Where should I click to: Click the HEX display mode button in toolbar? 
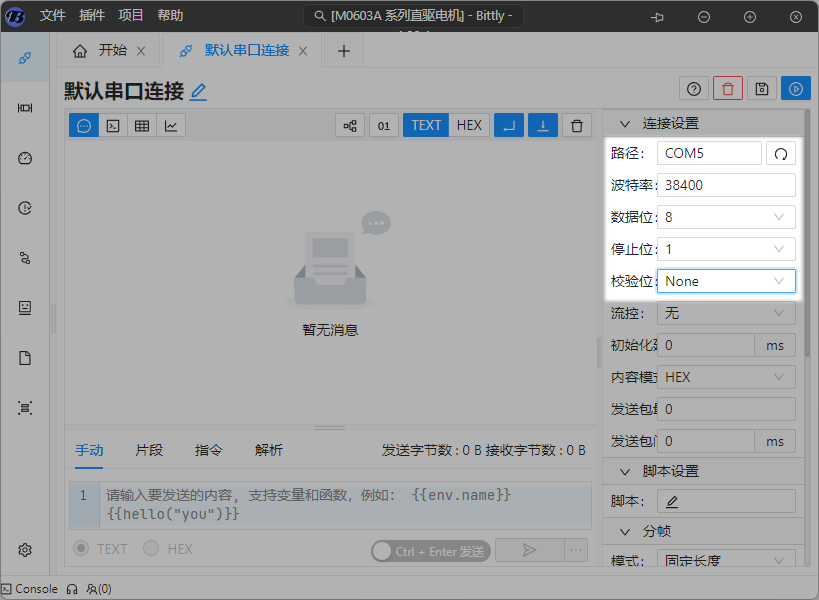pyautogui.click(x=469, y=125)
